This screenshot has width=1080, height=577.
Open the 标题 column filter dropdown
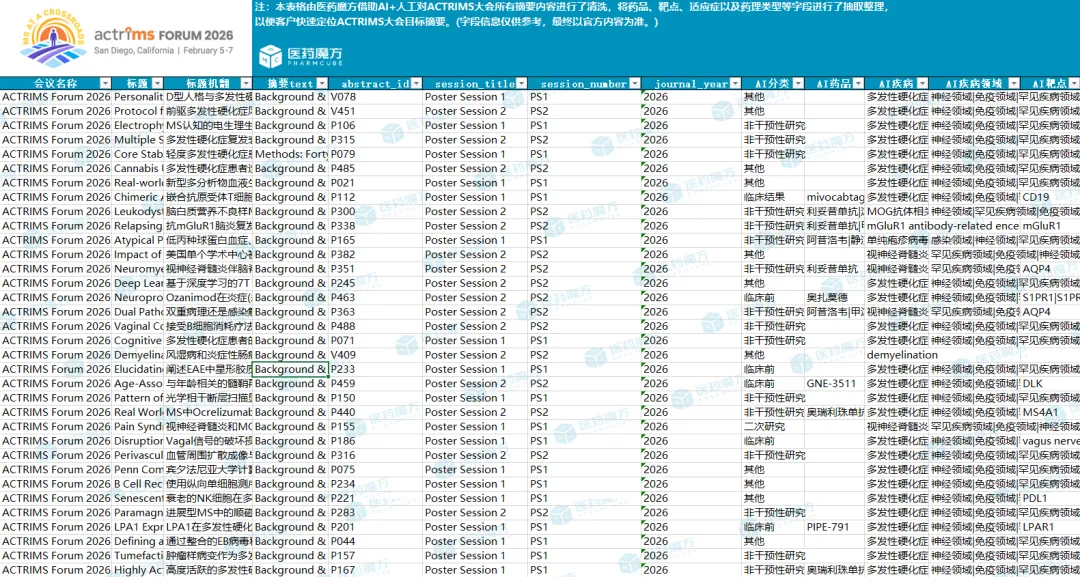pos(157,83)
